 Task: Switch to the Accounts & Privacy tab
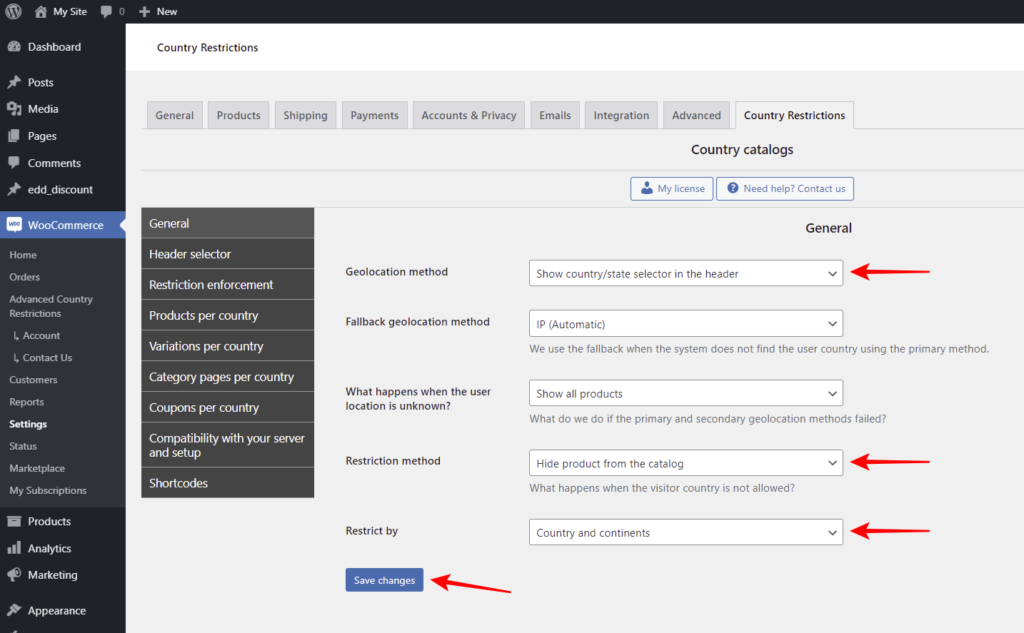click(x=468, y=115)
